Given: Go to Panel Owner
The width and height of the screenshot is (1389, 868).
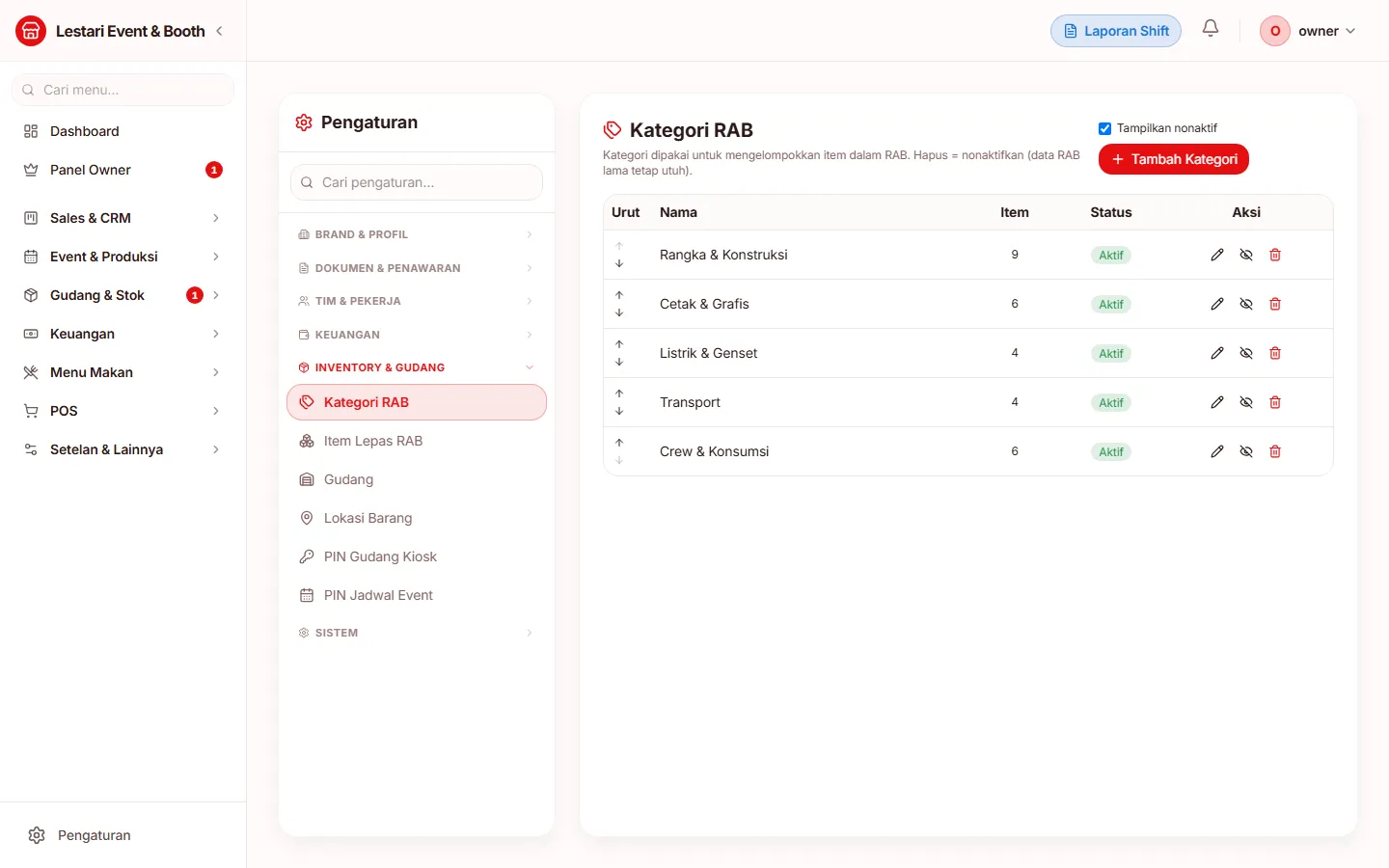Looking at the screenshot, I should [x=123, y=170].
